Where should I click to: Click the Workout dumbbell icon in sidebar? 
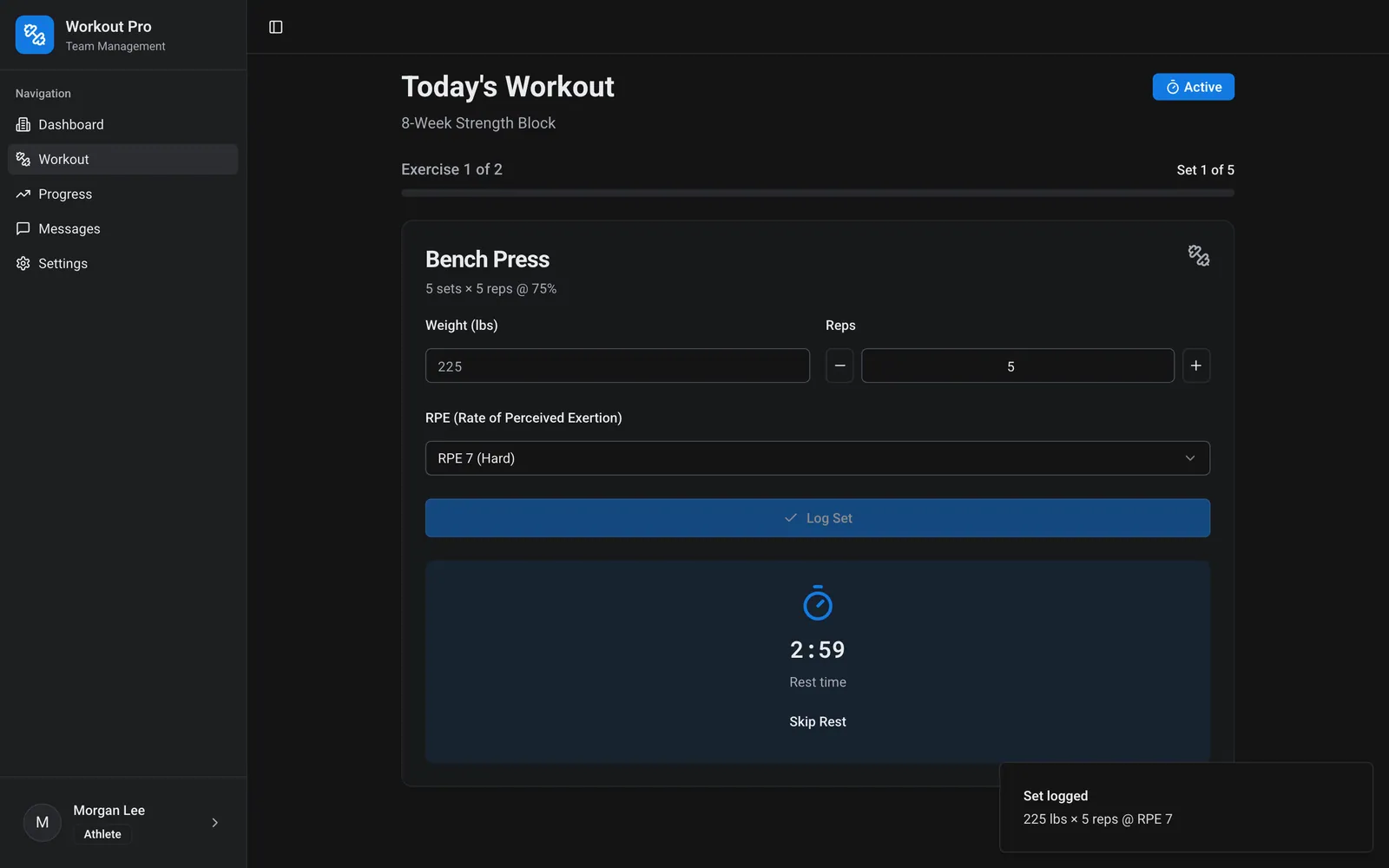(23, 160)
